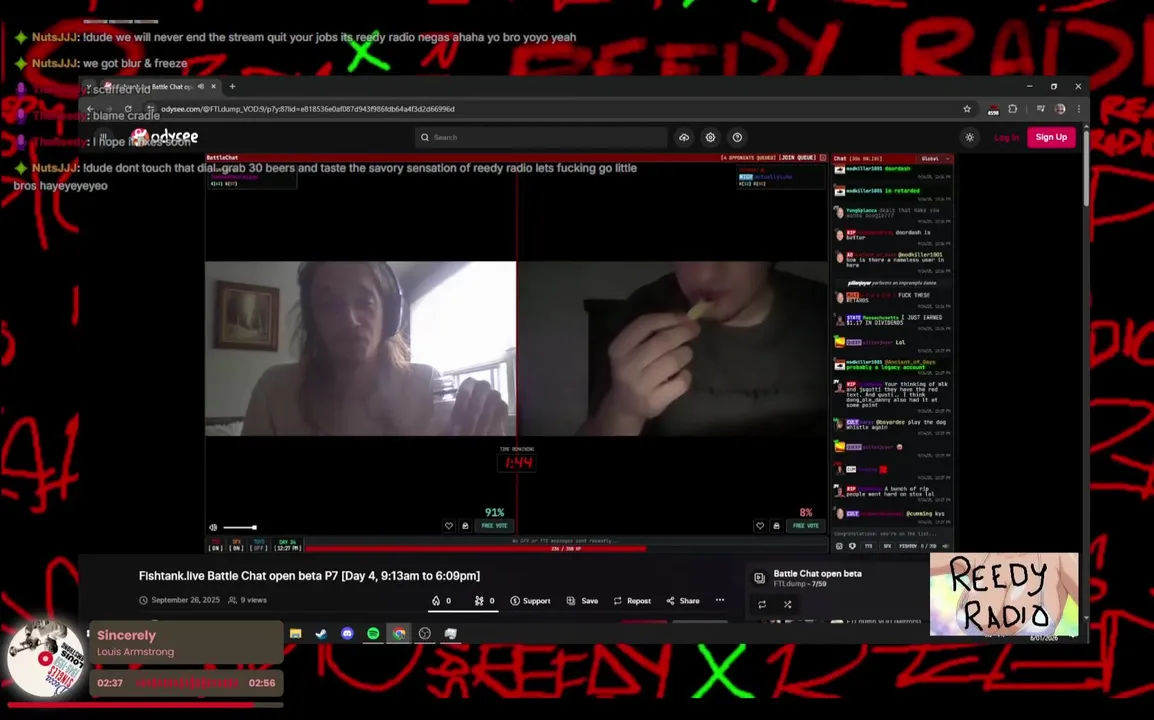Open File Explorer in the taskbar
This screenshot has height=720, width=1154.
coord(296,633)
